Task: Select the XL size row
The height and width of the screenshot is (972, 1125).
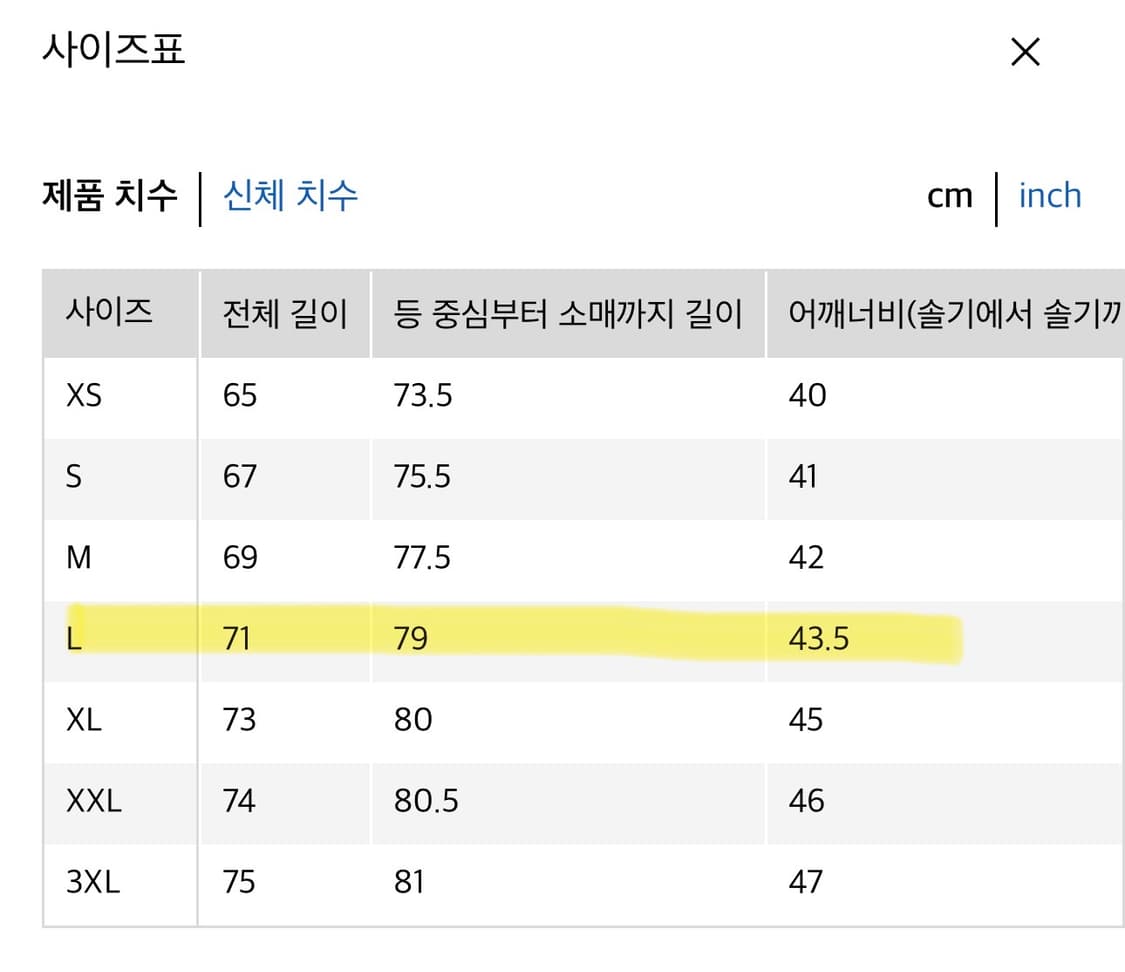Action: pyautogui.click(x=88, y=720)
